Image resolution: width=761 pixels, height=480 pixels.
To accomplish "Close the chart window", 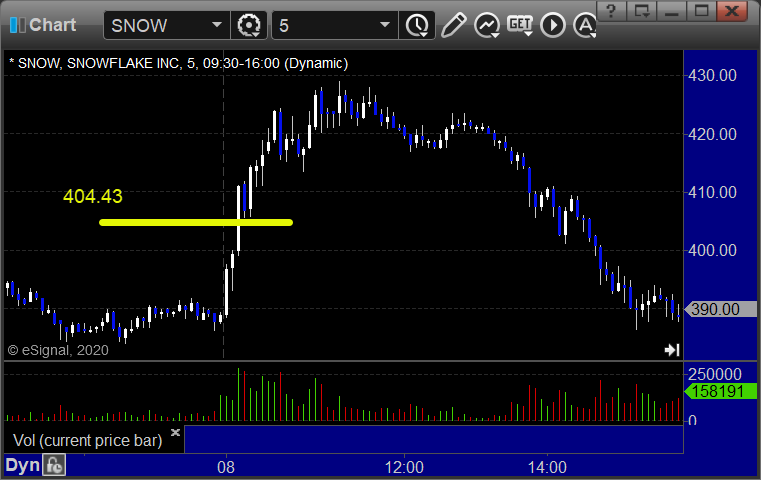I will click(732, 11).
